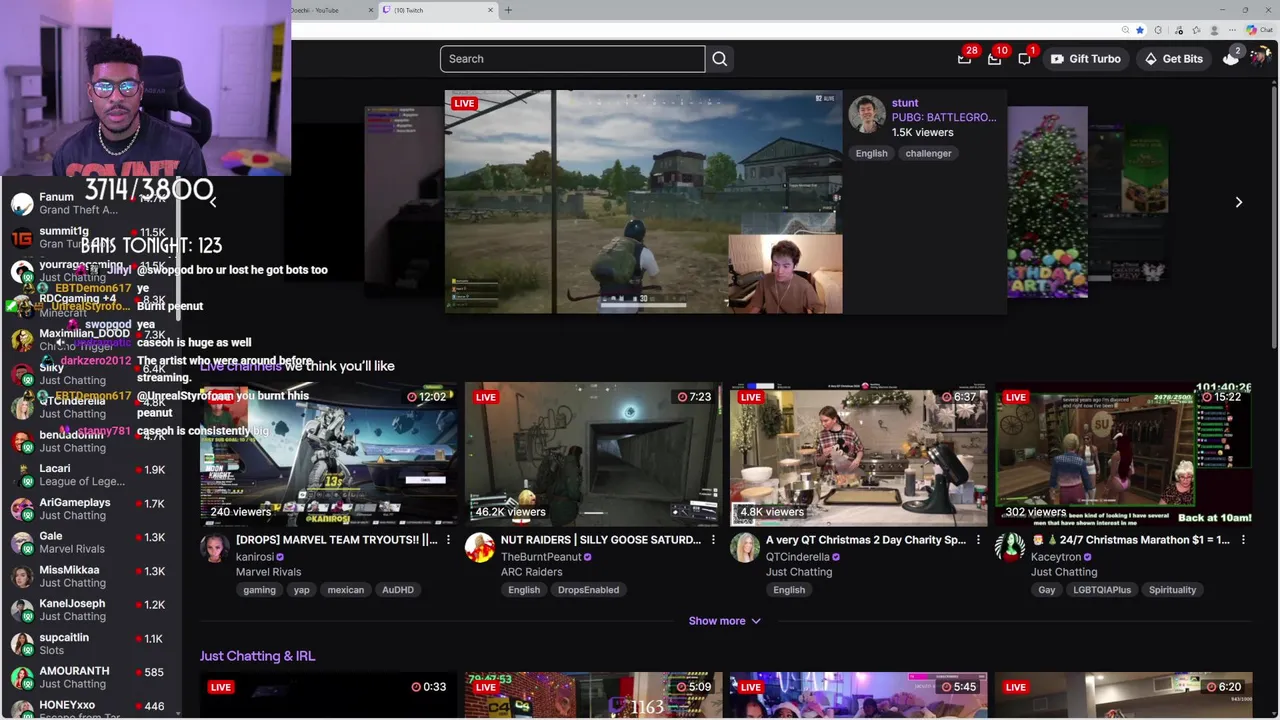
Task: Click the browser profile icon
Action: click(x=1213, y=30)
